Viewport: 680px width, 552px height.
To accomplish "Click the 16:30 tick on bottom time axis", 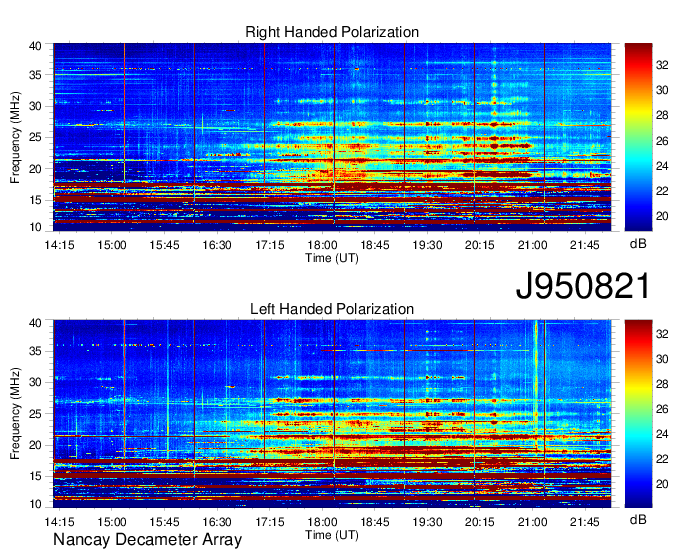I will 217,522.
